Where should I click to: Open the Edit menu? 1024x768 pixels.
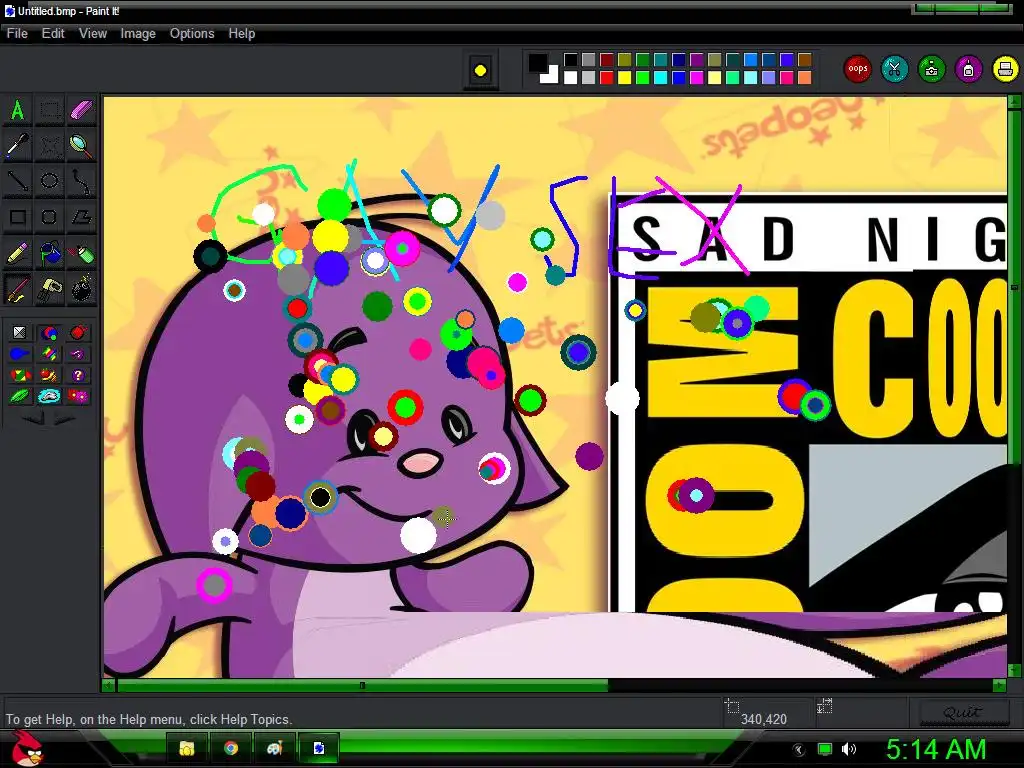pos(53,33)
